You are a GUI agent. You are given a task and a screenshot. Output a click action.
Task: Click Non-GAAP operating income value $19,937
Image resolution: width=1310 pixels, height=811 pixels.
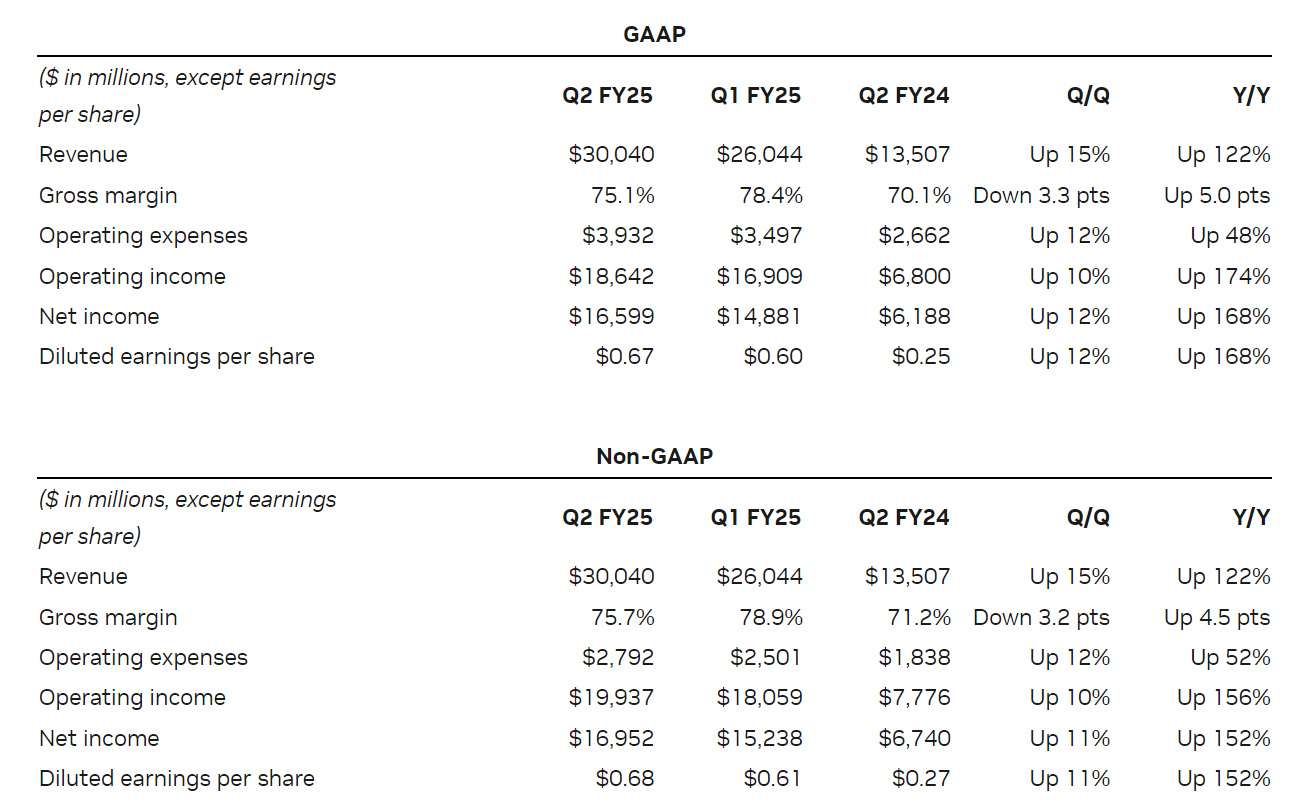611,698
